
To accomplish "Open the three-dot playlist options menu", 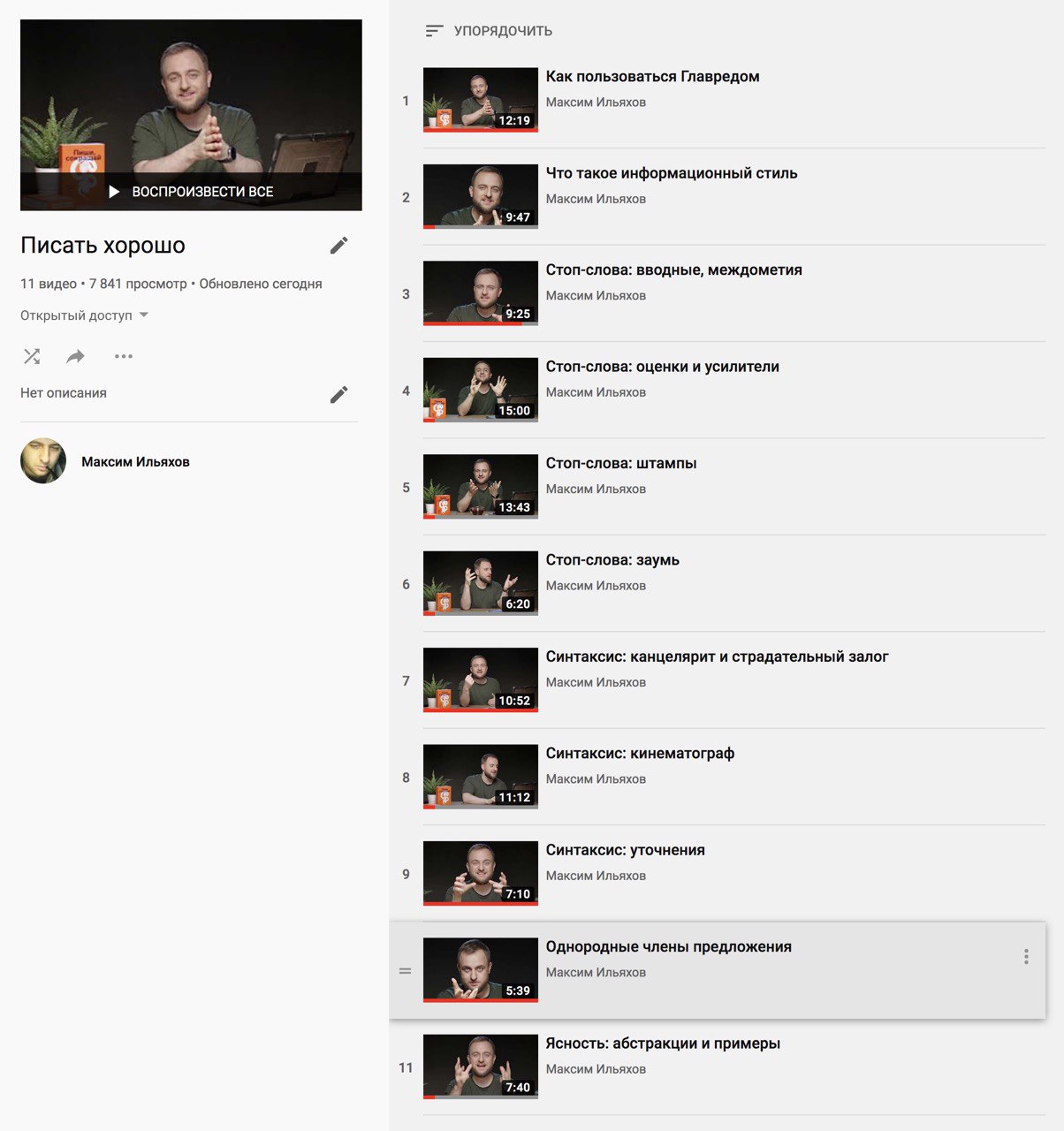I will tap(124, 356).
